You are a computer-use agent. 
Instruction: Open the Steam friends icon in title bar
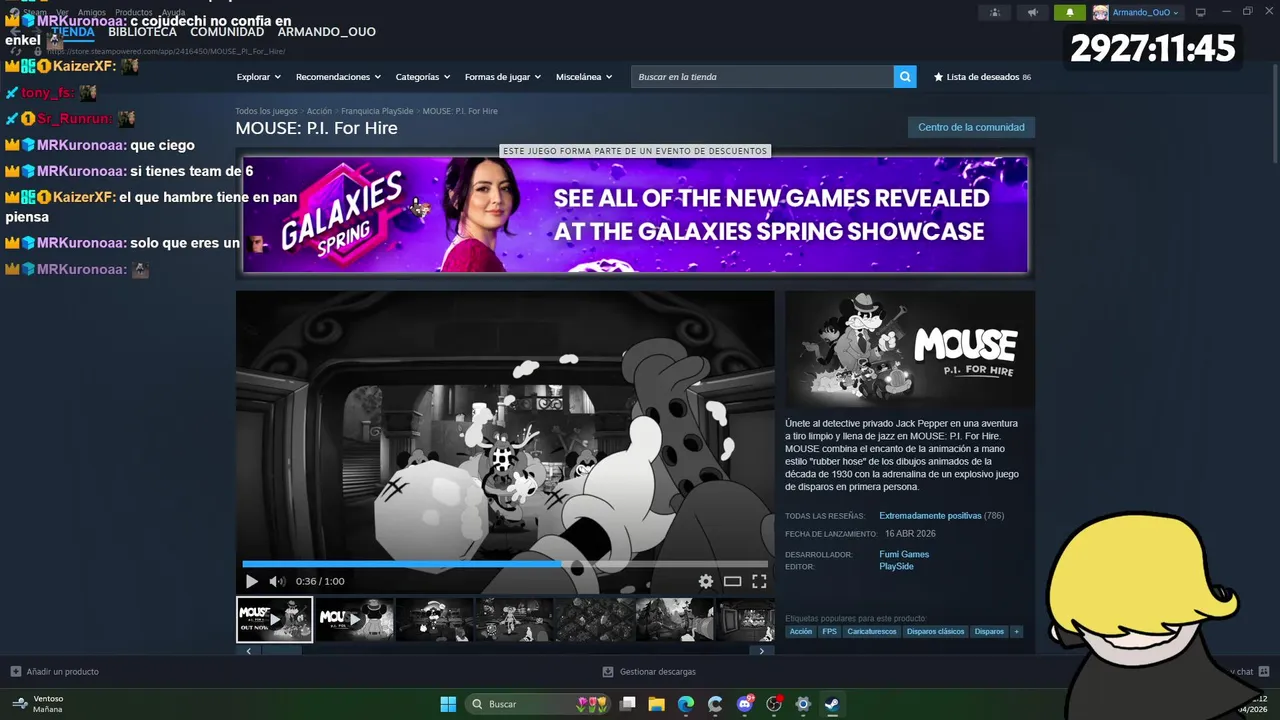[994, 12]
